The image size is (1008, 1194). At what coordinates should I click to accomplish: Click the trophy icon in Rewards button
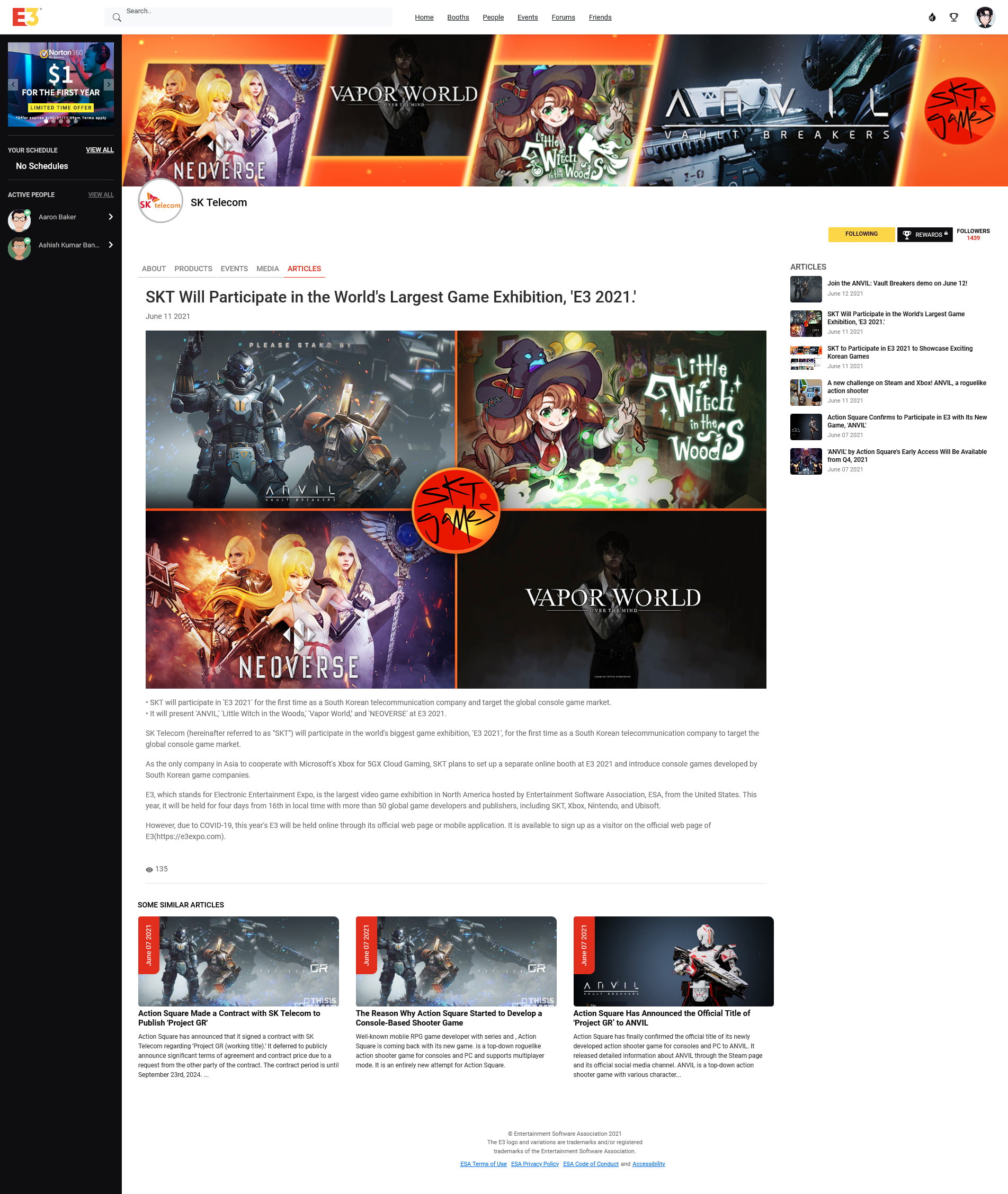[x=907, y=234]
